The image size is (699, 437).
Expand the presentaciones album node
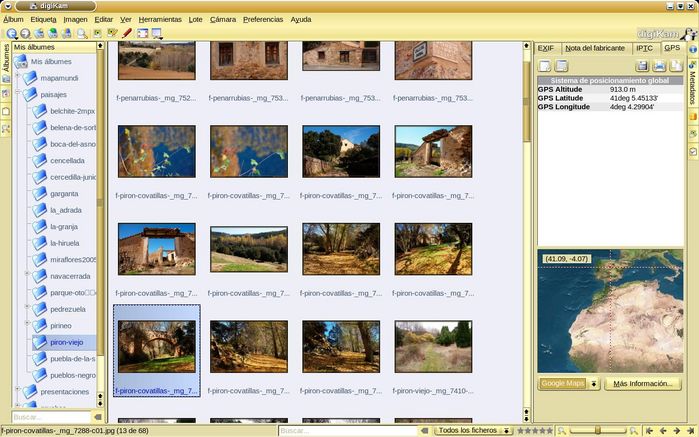point(18,389)
